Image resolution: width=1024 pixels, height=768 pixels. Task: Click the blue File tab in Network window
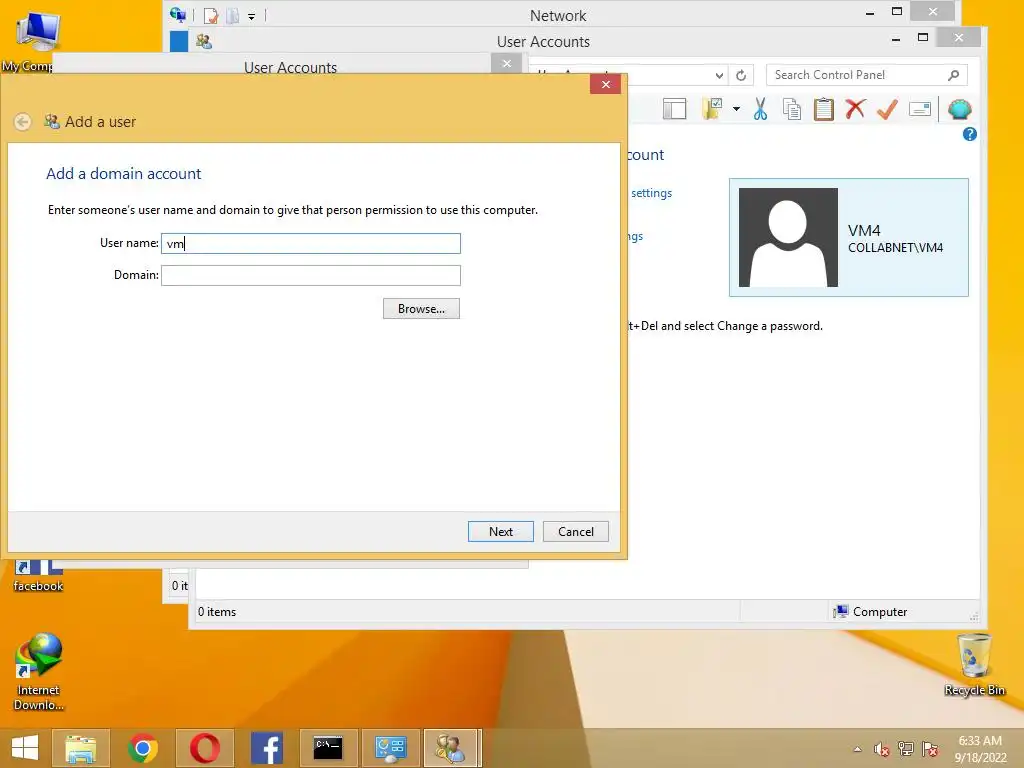coord(179,41)
